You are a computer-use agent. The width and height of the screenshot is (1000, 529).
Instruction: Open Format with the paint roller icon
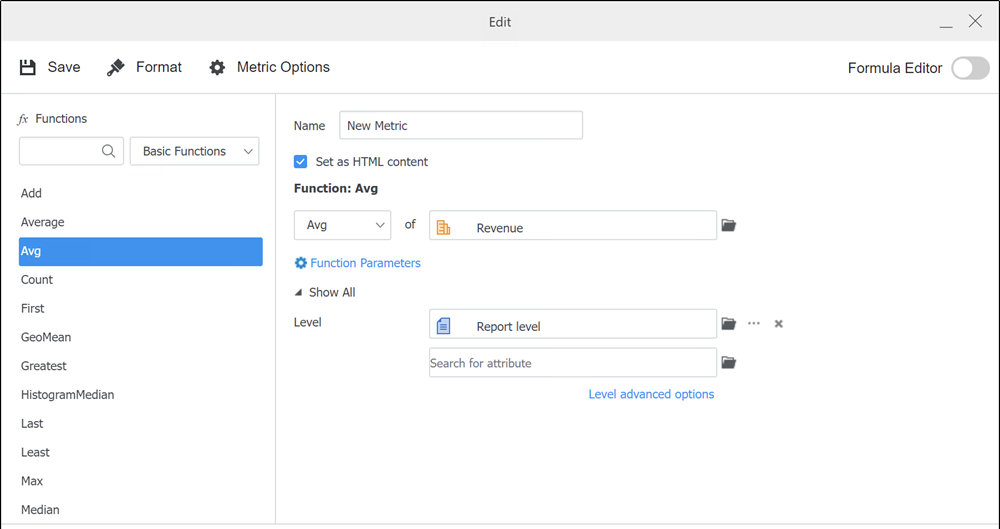[x=116, y=67]
